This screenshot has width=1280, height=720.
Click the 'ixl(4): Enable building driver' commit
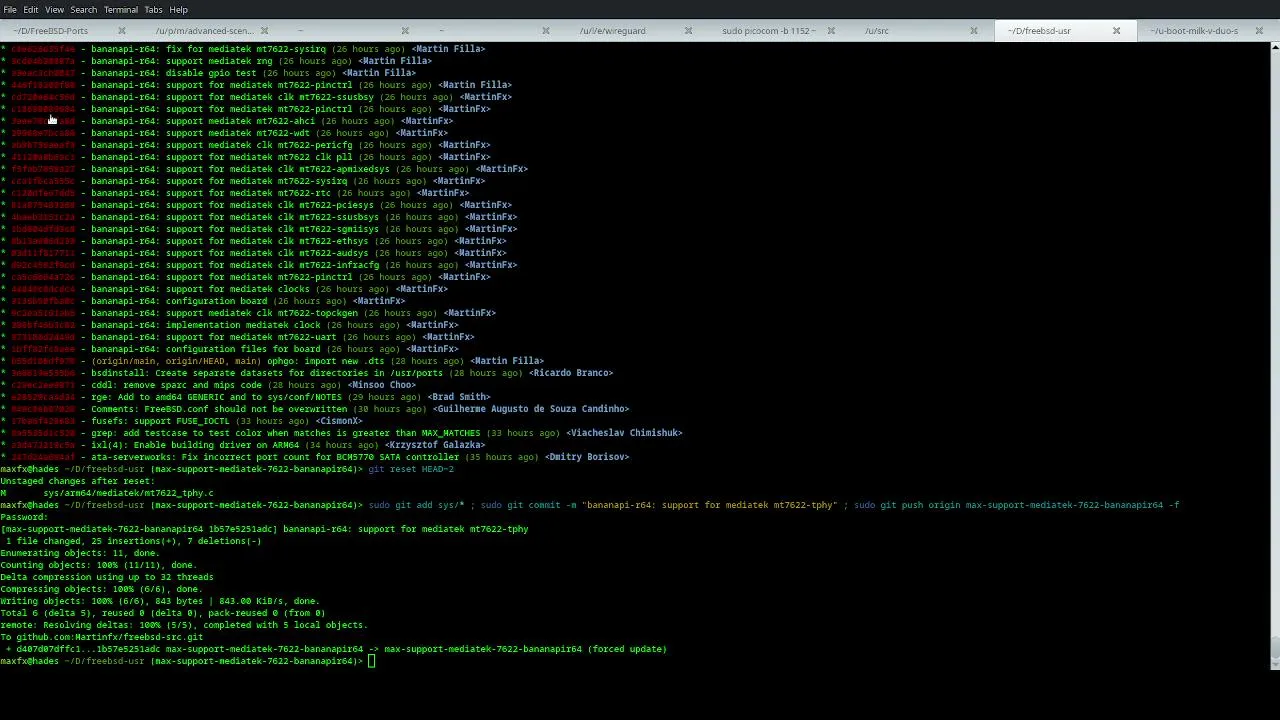pos(243,445)
